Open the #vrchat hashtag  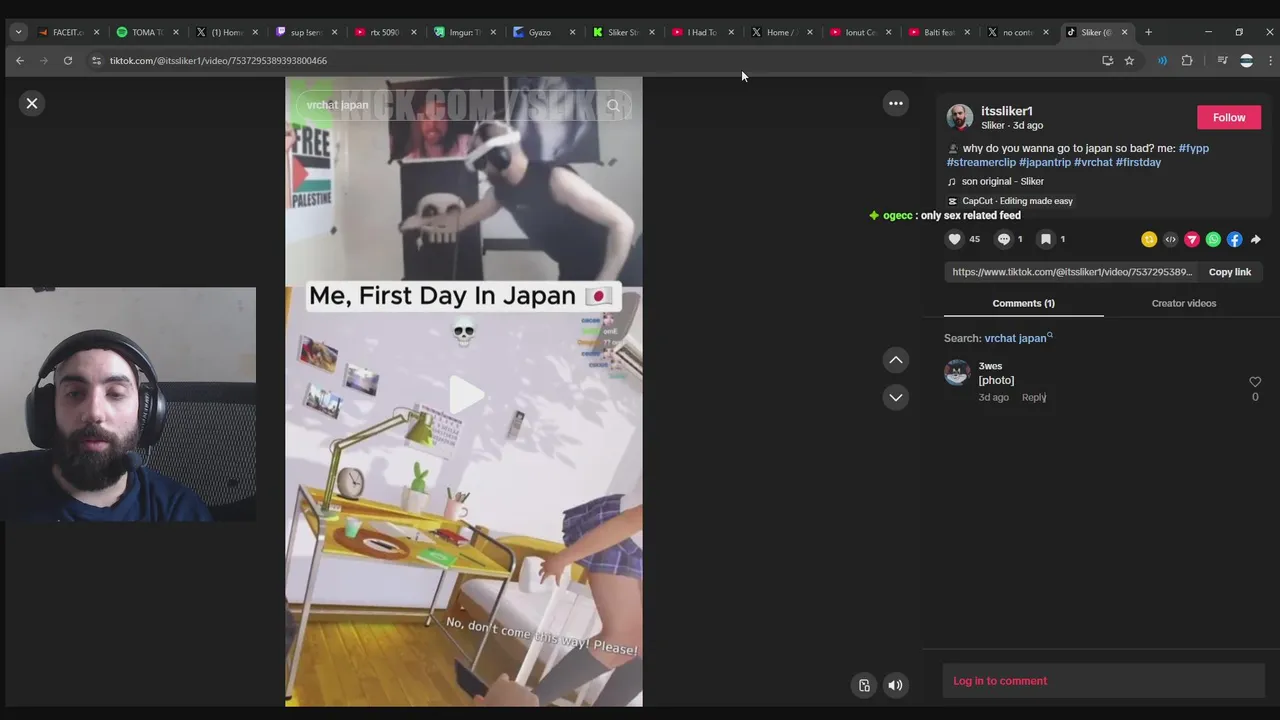pos(1093,162)
